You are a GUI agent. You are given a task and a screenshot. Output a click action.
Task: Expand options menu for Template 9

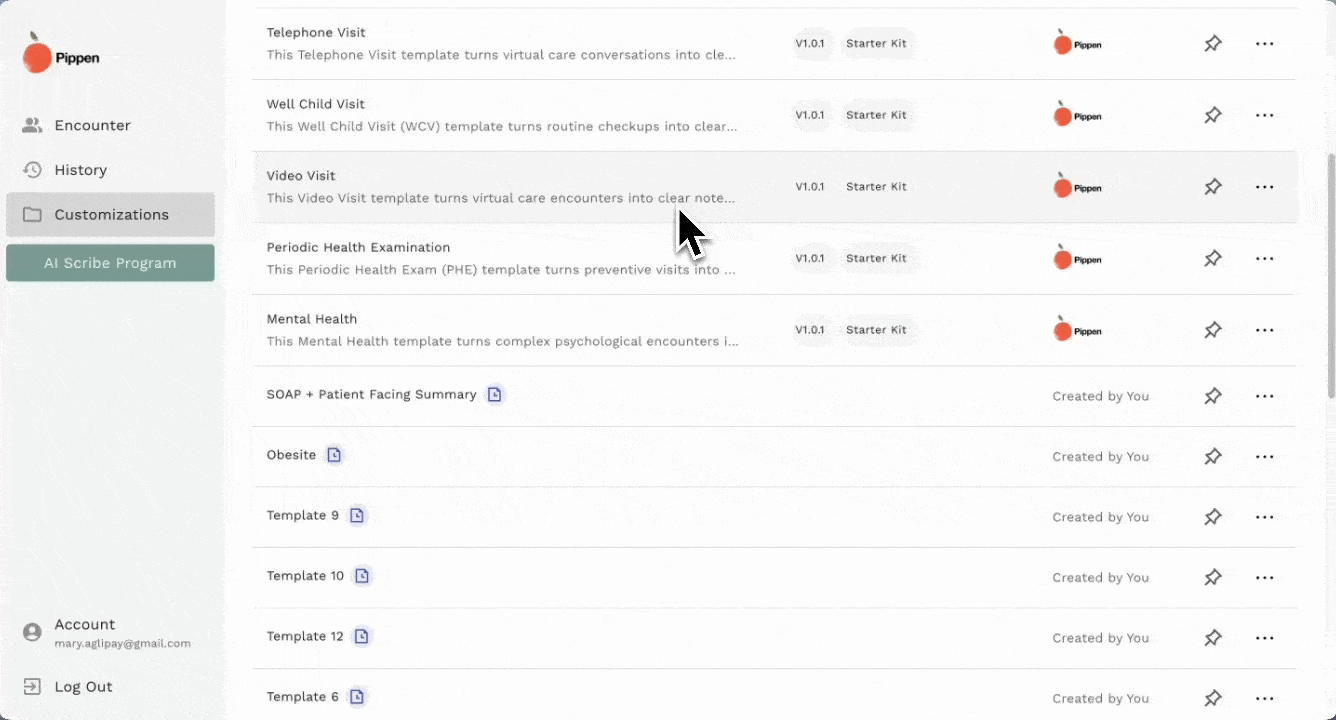pyautogui.click(x=1264, y=517)
